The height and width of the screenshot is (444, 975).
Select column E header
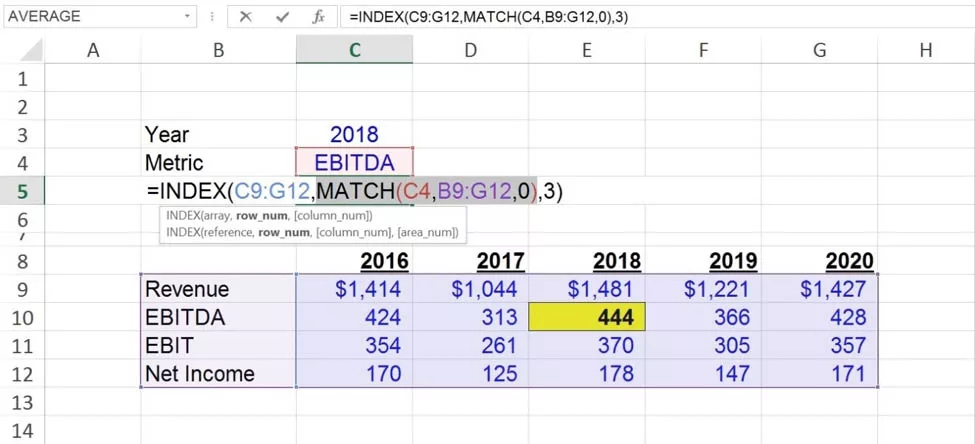click(587, 50)
